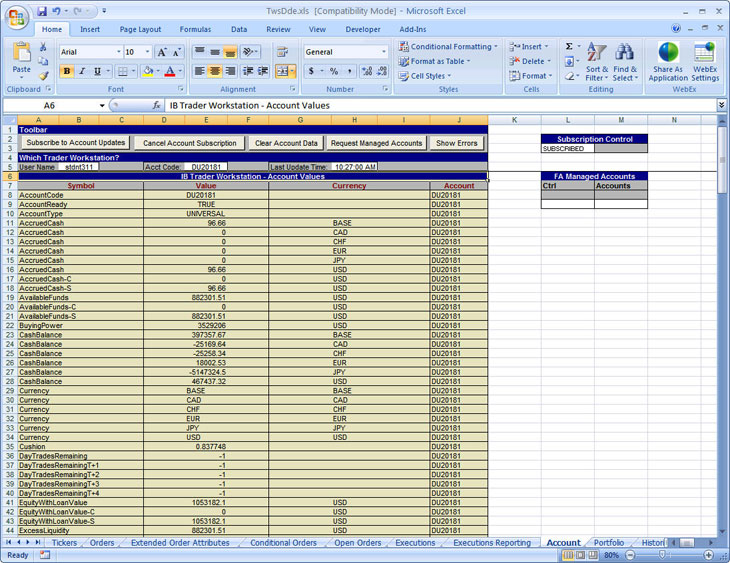Switch to Page Layout view icon

[x=581, y=555]
